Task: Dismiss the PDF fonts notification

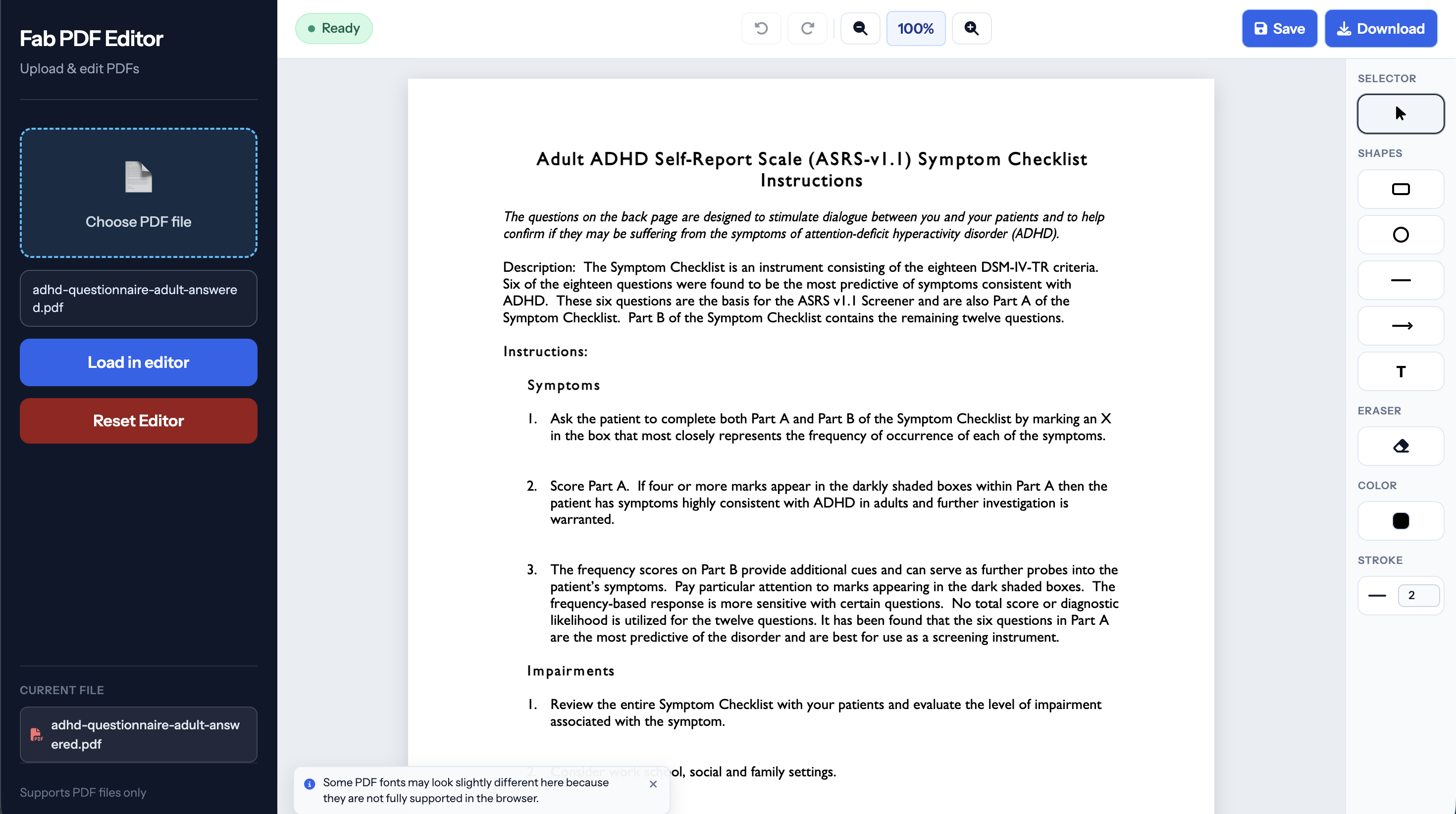Action: click(x=653, y=784)
